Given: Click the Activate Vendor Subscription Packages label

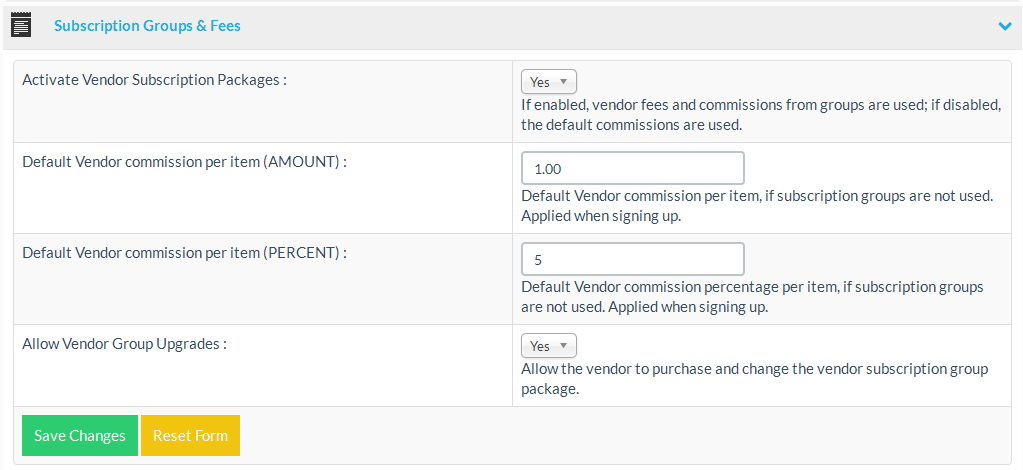Looking at the screenshot, I should [154, 80].
